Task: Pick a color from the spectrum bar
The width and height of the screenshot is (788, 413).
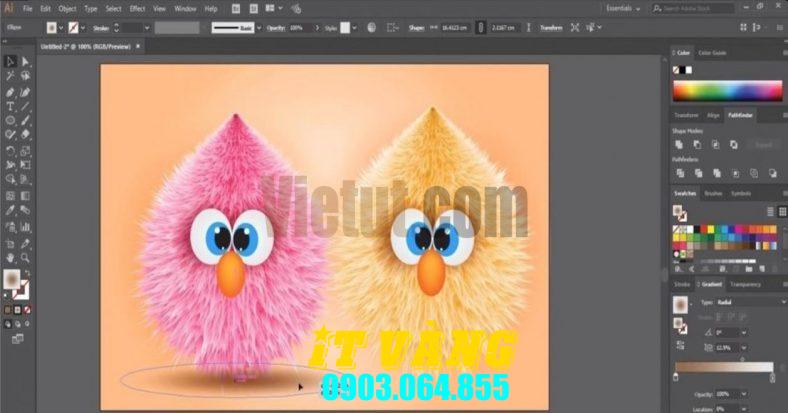Action: click(x=727, y=91)
